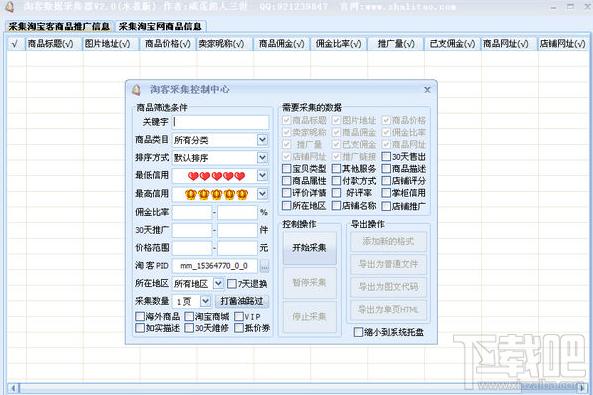Switch to 采集淘宝网商品信息 tab
This screenshot has height=395, width=593.
pos(160,26)
